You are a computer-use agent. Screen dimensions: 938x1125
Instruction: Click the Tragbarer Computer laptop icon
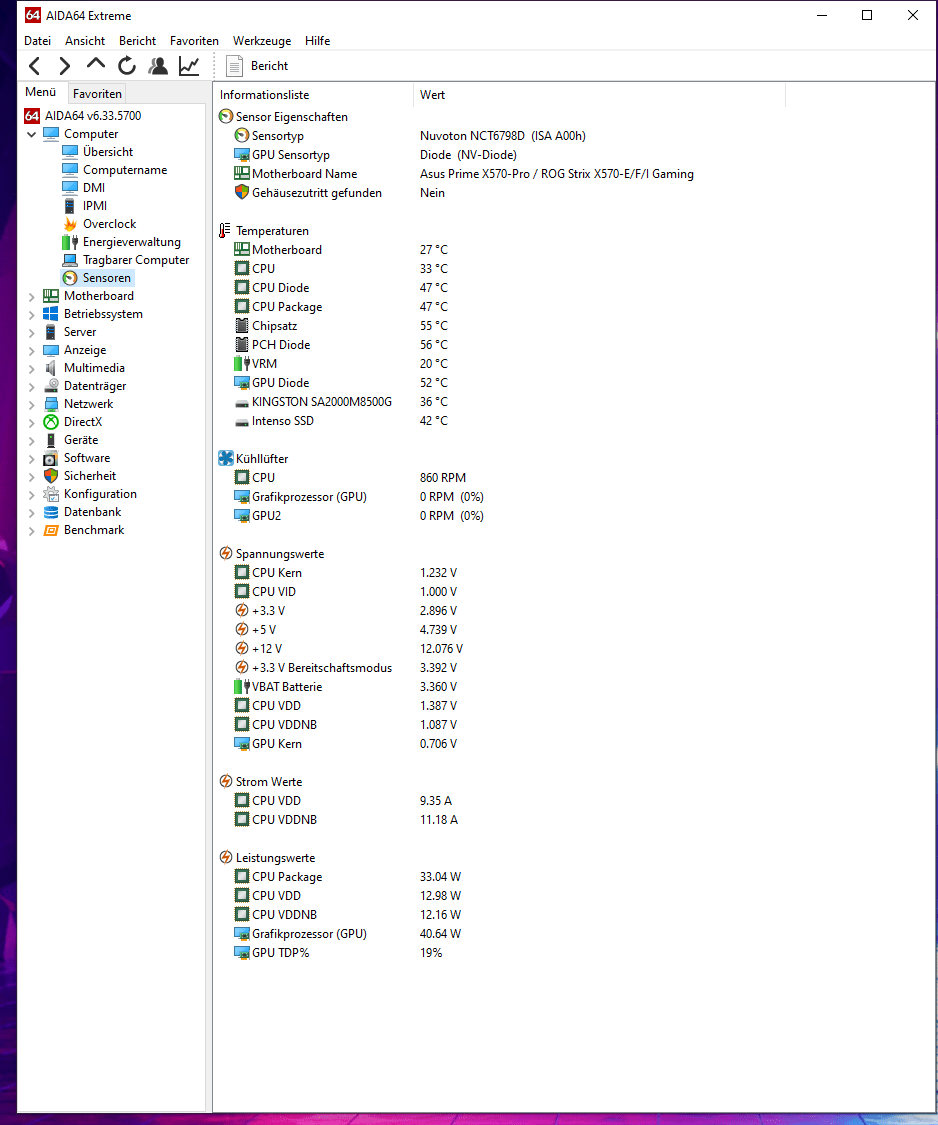coord(70,260)
